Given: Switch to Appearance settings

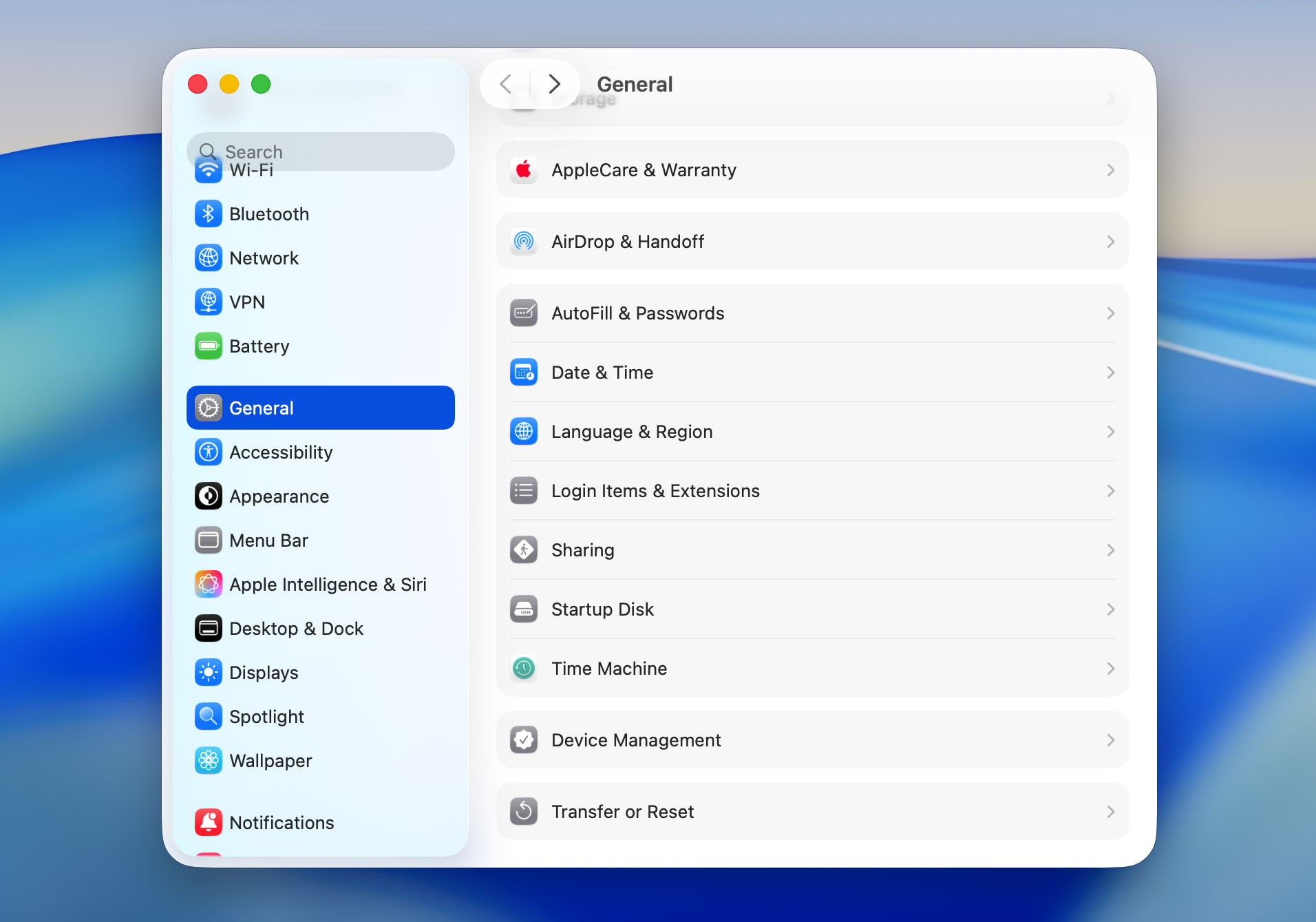Looking at the screenshot, I should point(321,496).
